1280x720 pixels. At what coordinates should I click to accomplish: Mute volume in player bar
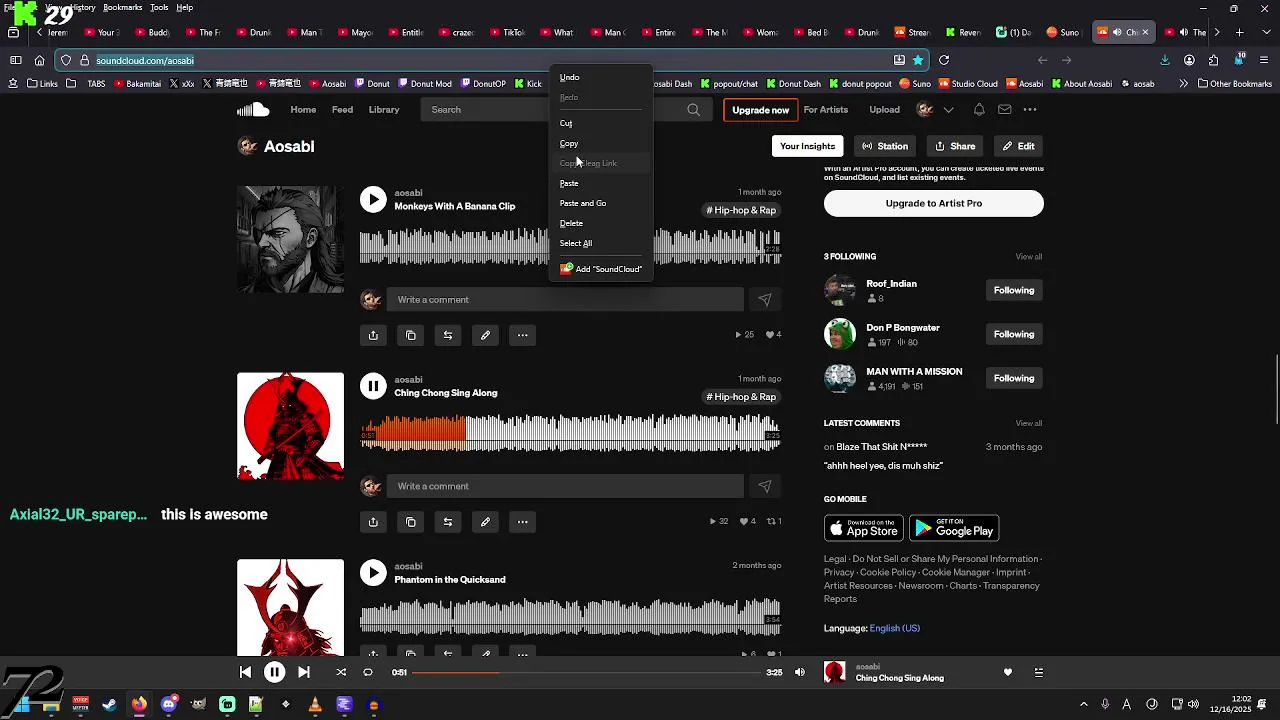799,672
